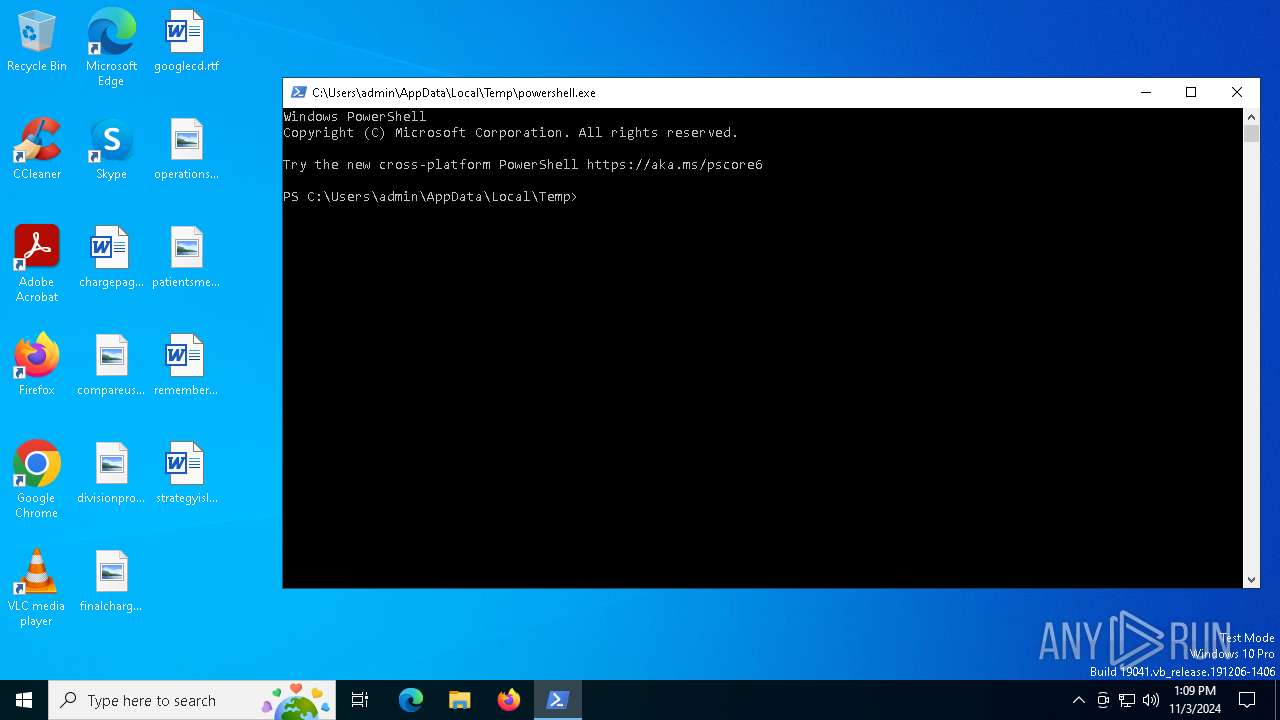Click the taskbar search box
This screenshot has height=720, width=1280.
tap(192, 700)
